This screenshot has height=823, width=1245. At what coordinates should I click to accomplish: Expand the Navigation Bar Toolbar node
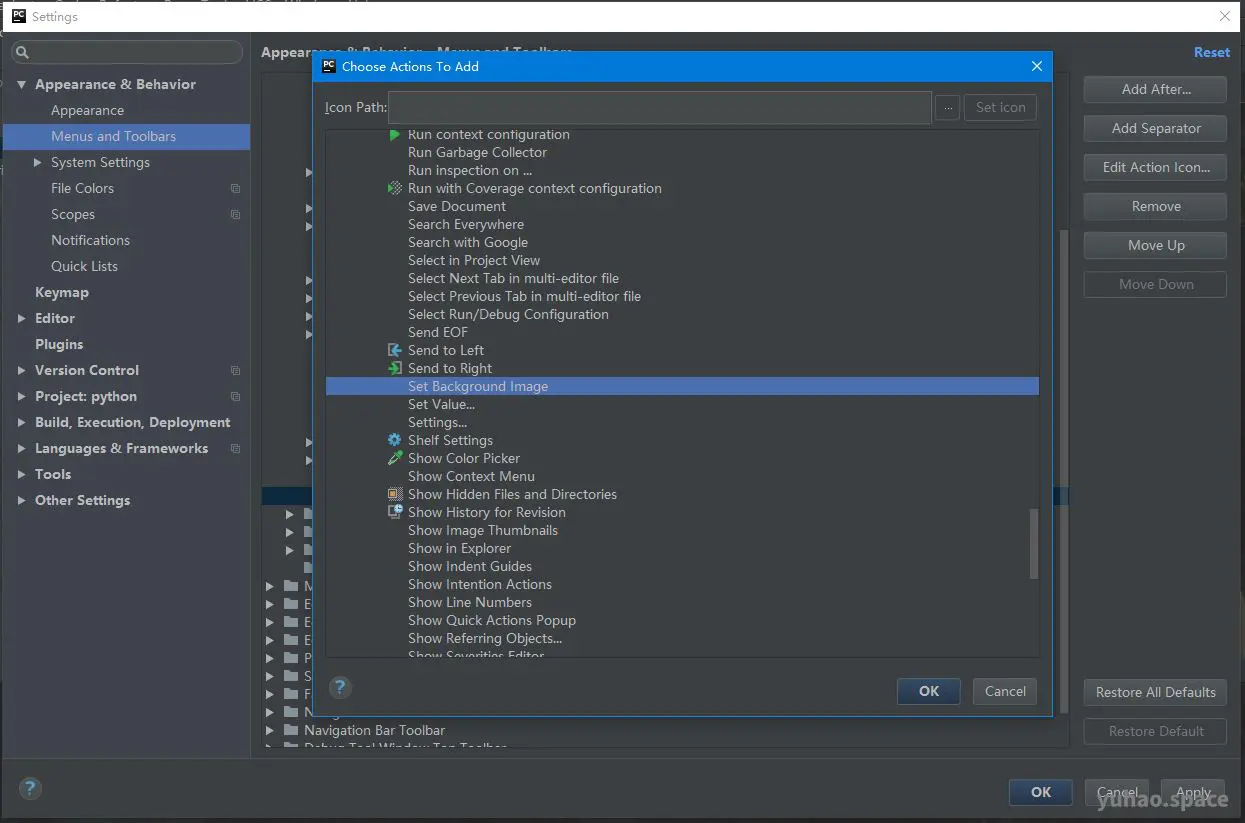coord(270,730)
